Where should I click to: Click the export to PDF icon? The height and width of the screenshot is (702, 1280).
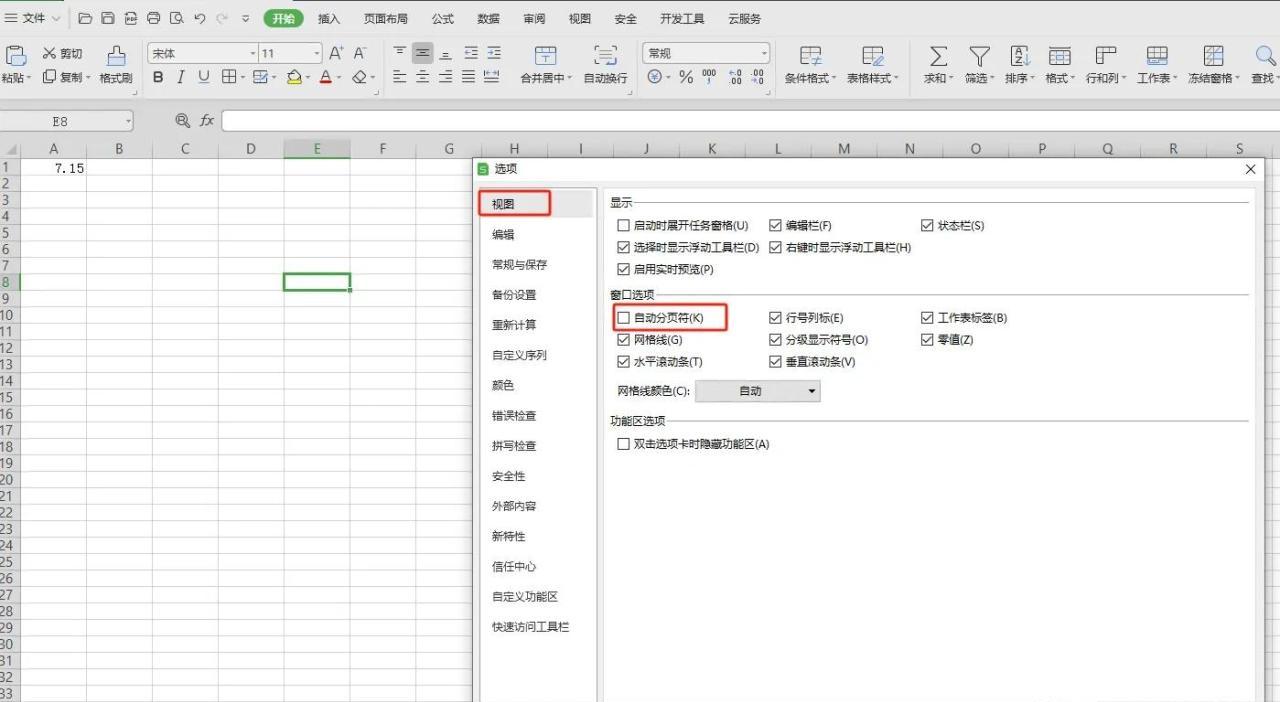pos(131,18)
